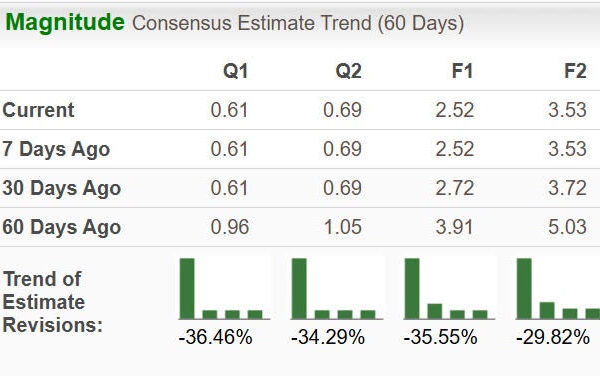Click the Q1 revisions bar chart
This screenshot has height=376, width=600.
[225, 289]
